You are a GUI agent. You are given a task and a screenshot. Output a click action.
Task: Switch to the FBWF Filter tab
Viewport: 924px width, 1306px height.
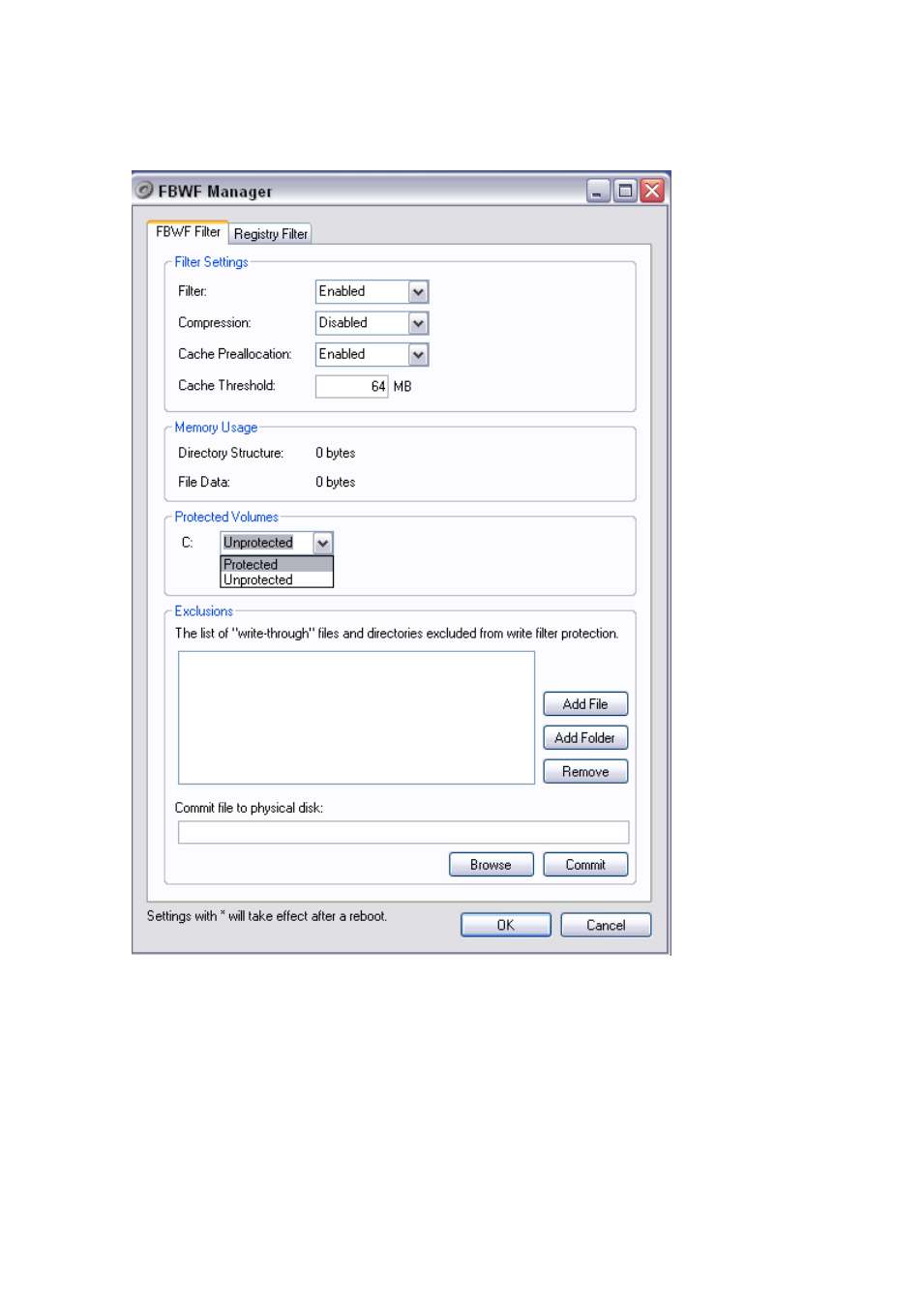[x=188, y=232]
